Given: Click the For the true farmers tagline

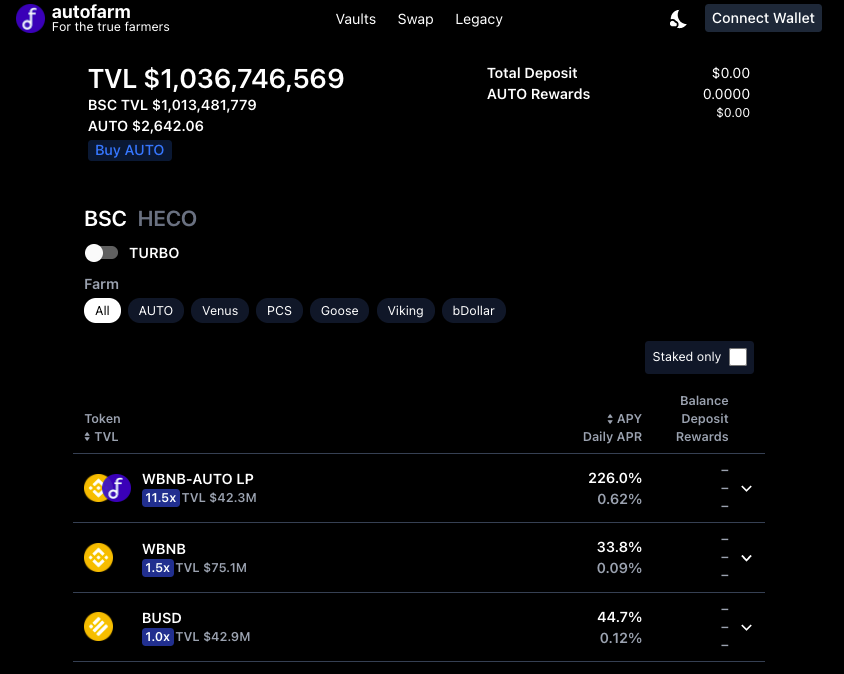Looking at the screenshot, I should click(x=110, y=27).
